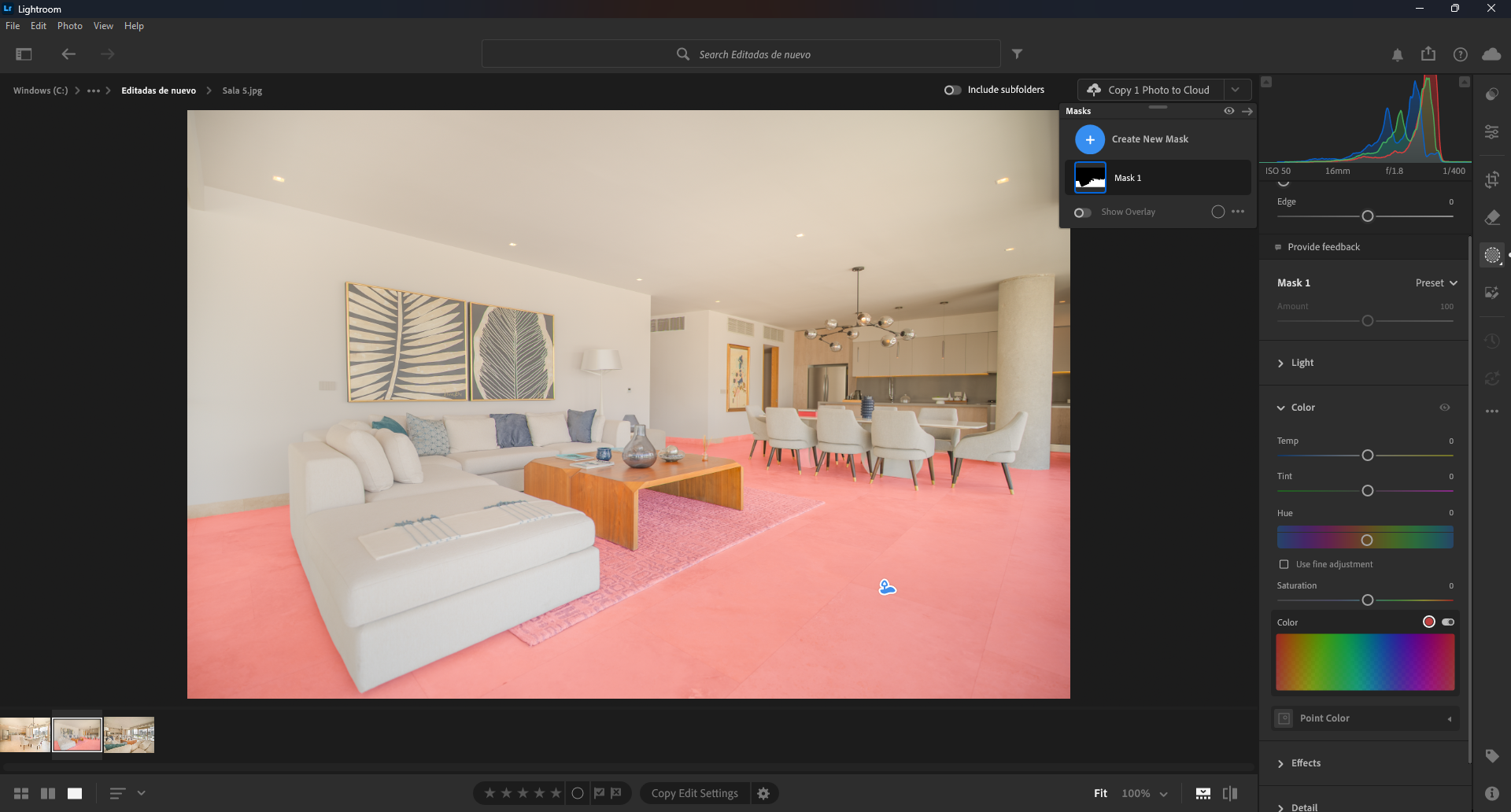The width and height of the screenshot is (1511, 812).
Task: Click Copy Edit Settings button
Action: pyautogui.click(x=695, y=793)
